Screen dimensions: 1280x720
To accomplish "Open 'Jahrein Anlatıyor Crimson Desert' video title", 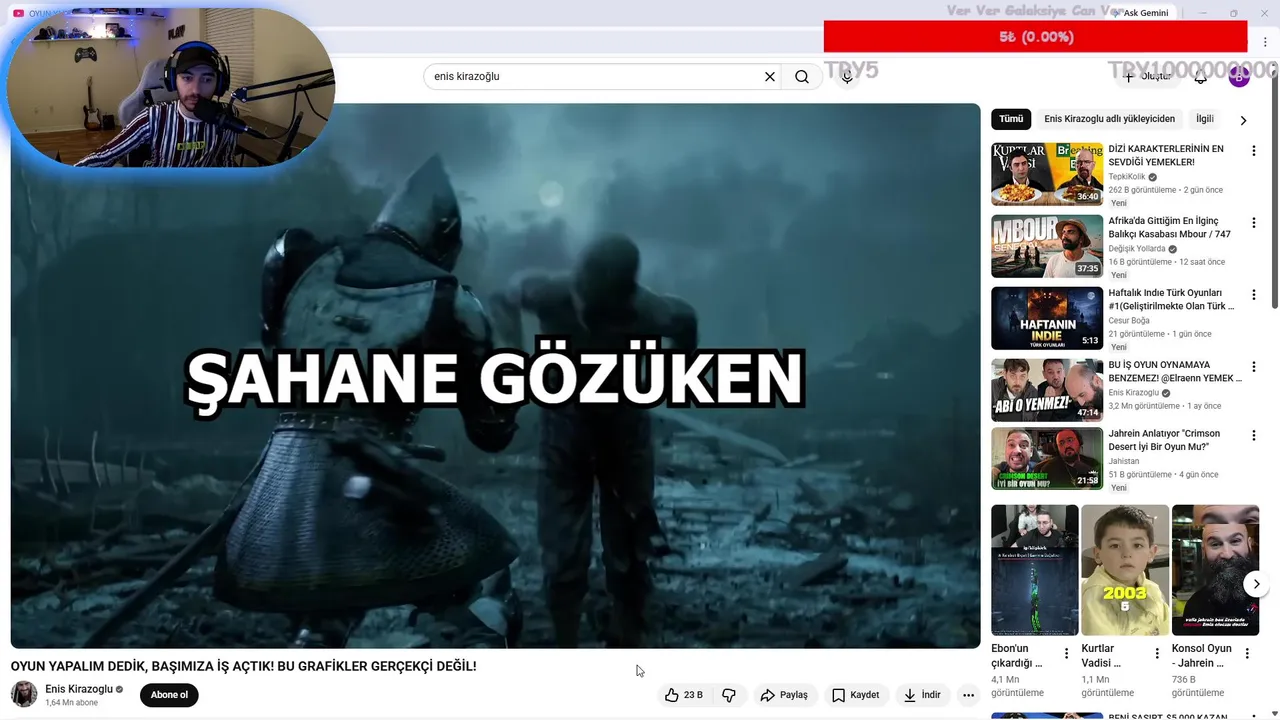I will 1164,440.
